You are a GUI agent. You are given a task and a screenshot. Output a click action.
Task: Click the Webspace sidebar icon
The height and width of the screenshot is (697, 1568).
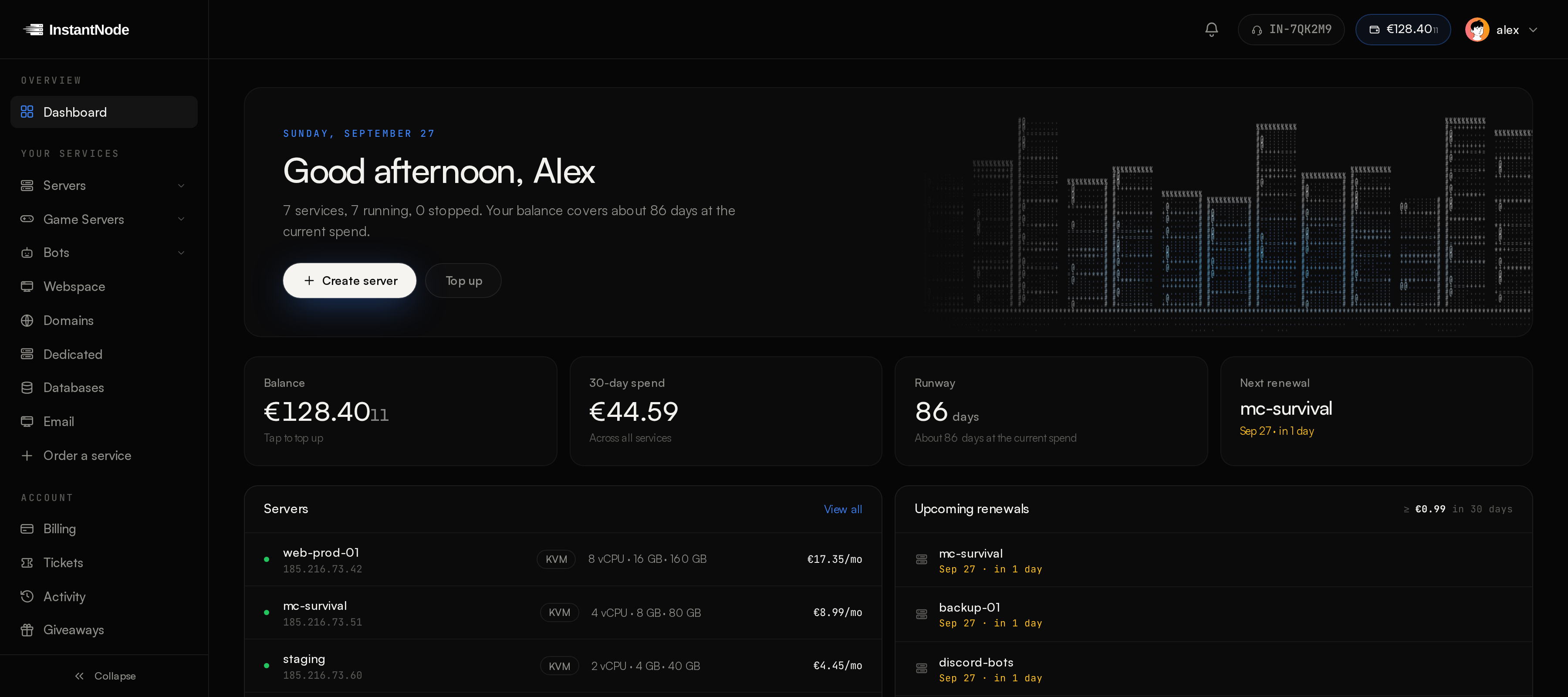[27, 286]
